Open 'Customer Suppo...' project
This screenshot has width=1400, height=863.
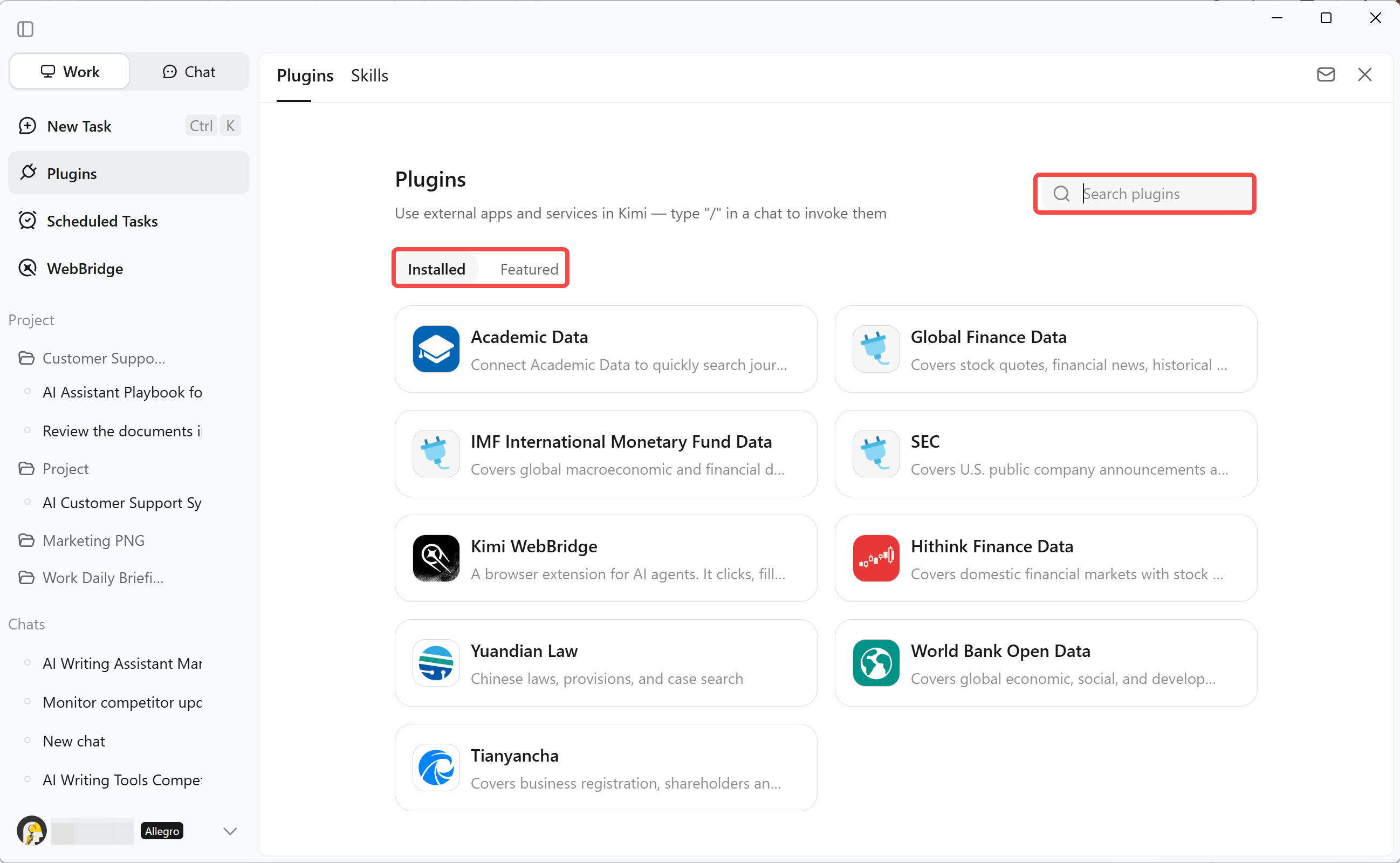[104, 359]
